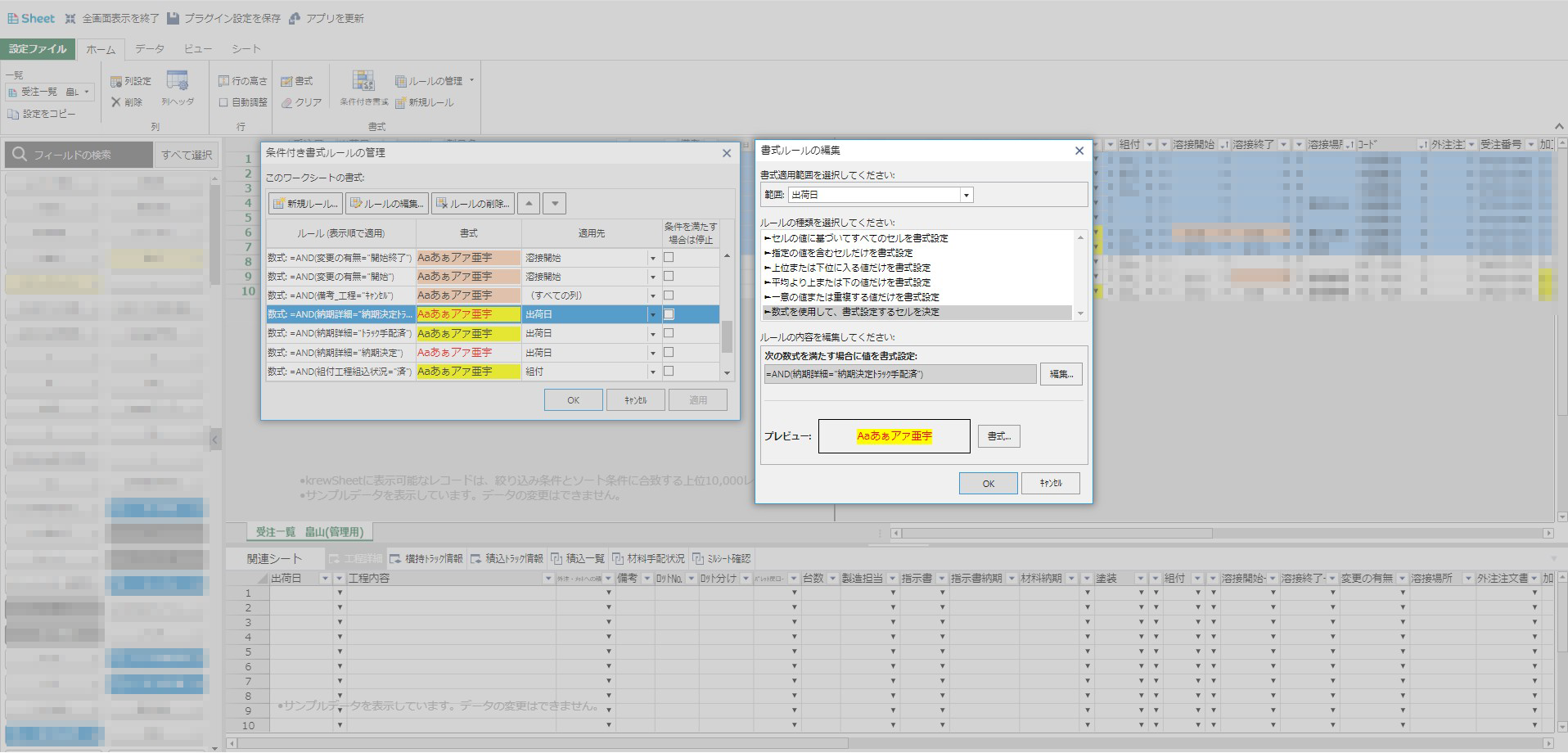Move rule down with the down arrow

click(x=555, y=204)
